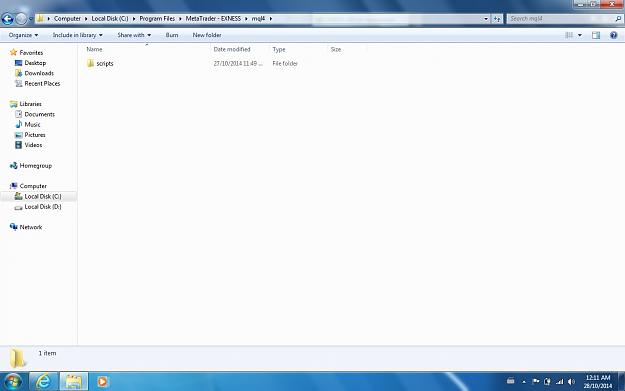Image resolution: width=625 pixels, height=391 pixels.
Task: Click the scripts date modified cell
Action: (238, 63)
